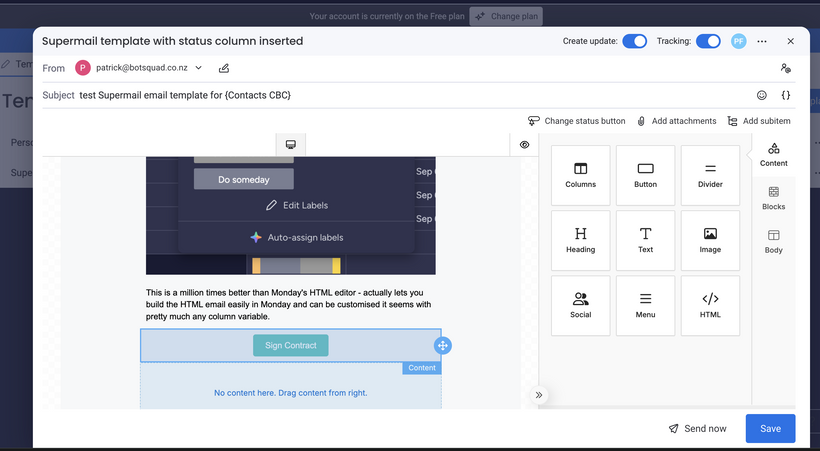
Task: Open the three-dot more options menu
Action: (x=762, y=41)
